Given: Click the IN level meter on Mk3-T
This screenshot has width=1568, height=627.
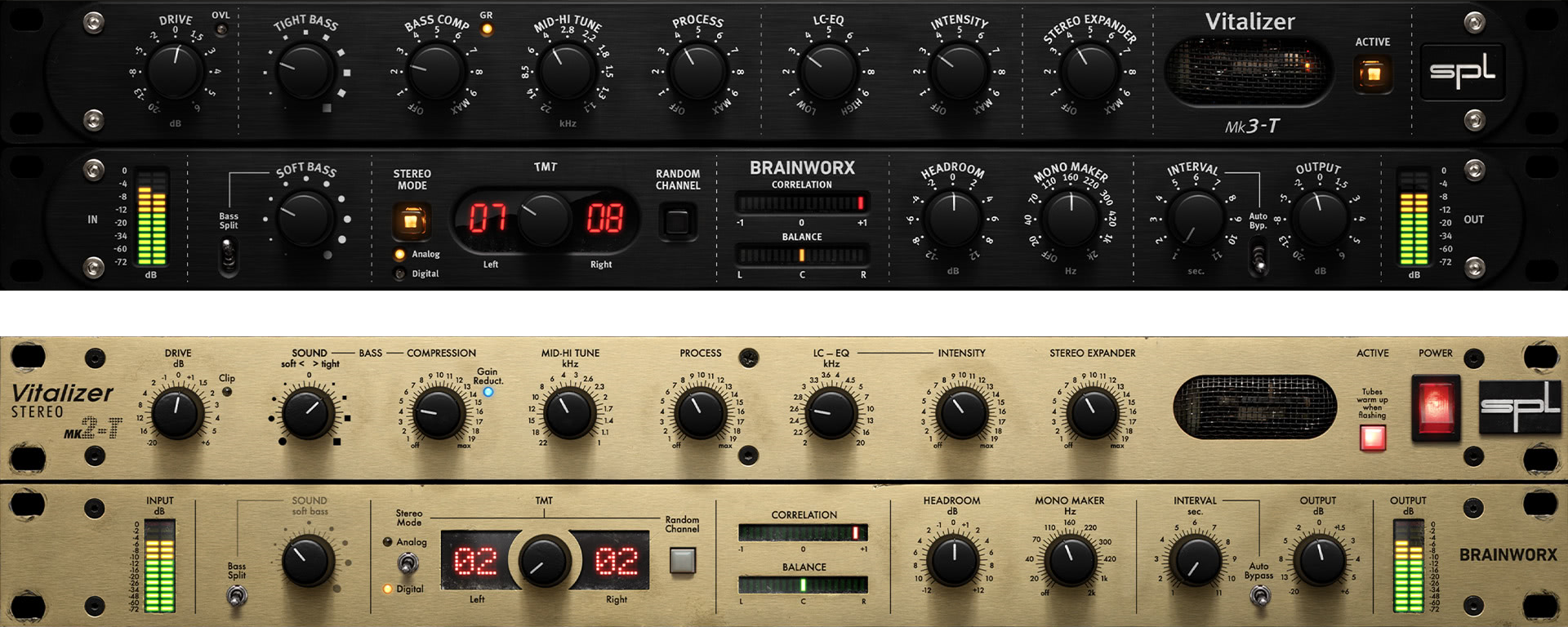Looking at the screenshot, I should 151,218.
